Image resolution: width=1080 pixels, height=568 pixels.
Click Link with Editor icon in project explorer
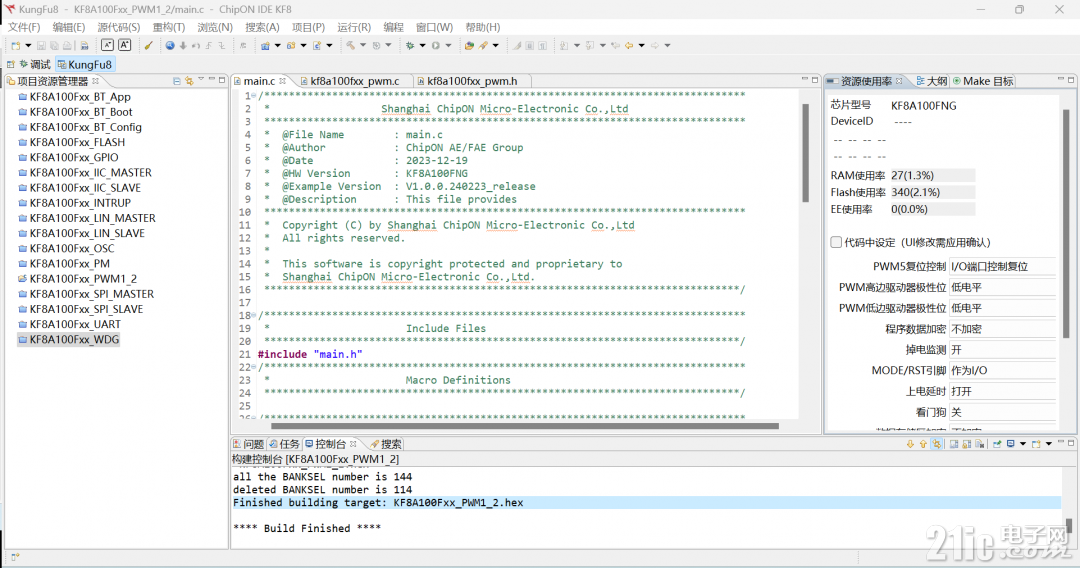(x=189, y=81)
